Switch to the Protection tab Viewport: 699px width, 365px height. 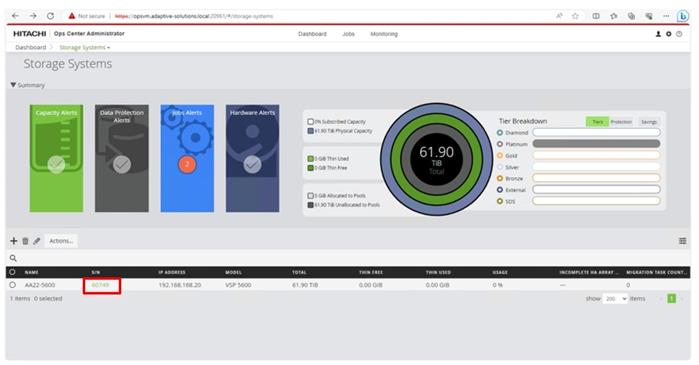tap(621, 122)
